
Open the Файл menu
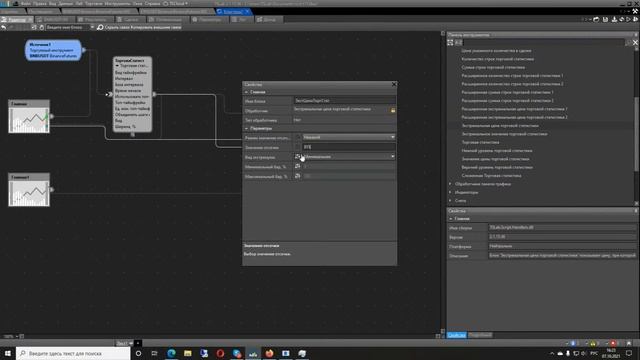tap(25, 3)
